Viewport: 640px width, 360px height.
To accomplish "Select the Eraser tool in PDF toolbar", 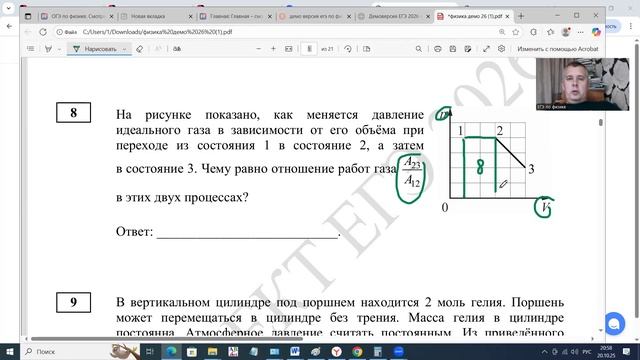I will click(x=140, y=49).
